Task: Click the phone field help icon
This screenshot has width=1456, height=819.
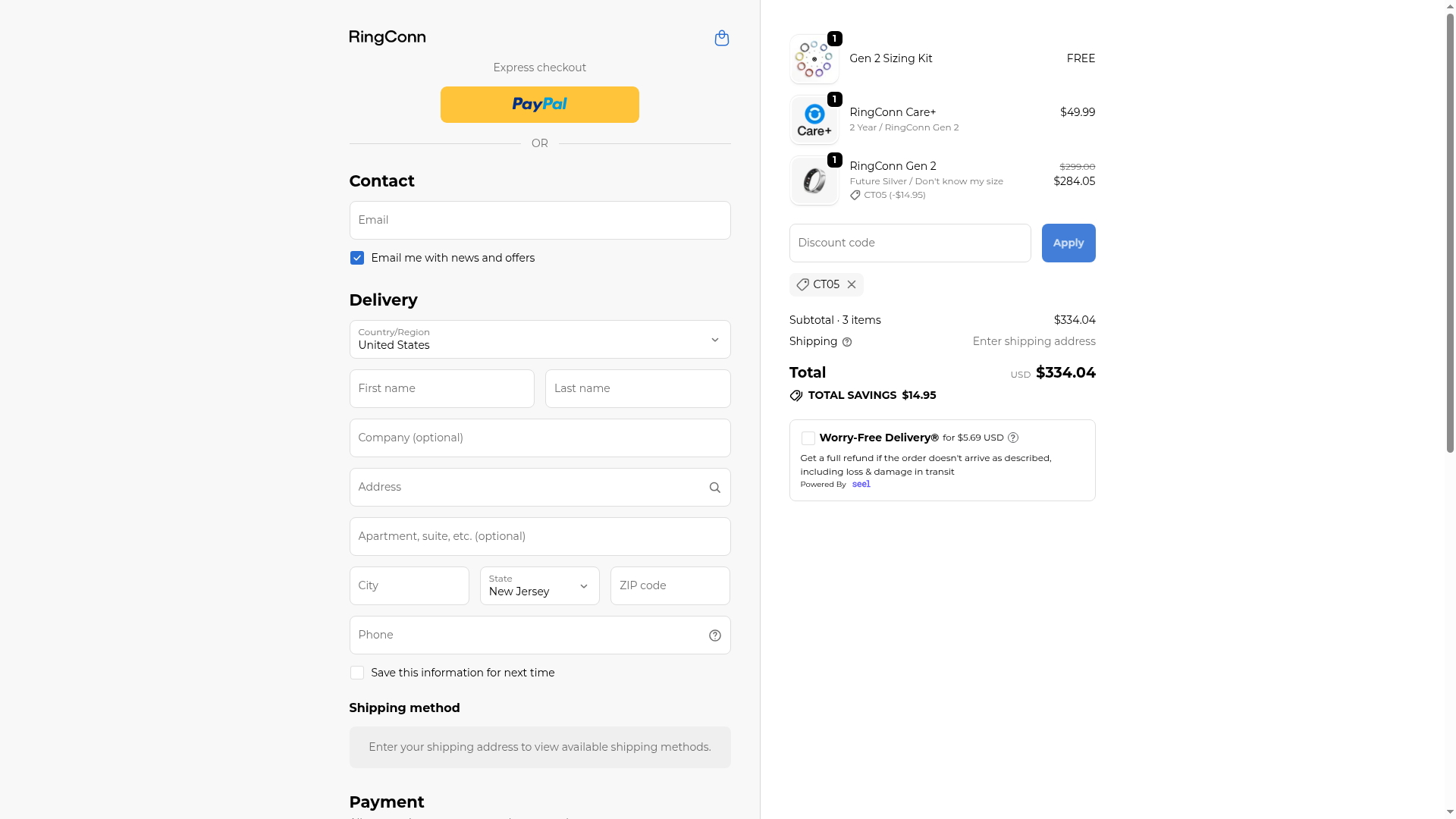Action: 714,635
